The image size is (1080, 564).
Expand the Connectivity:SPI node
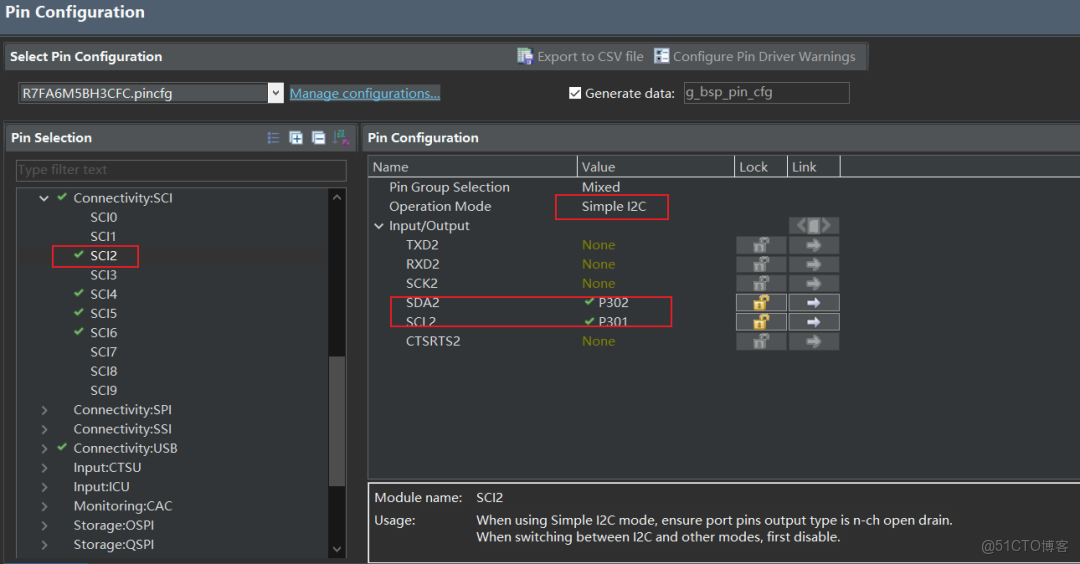coord(44,410)
